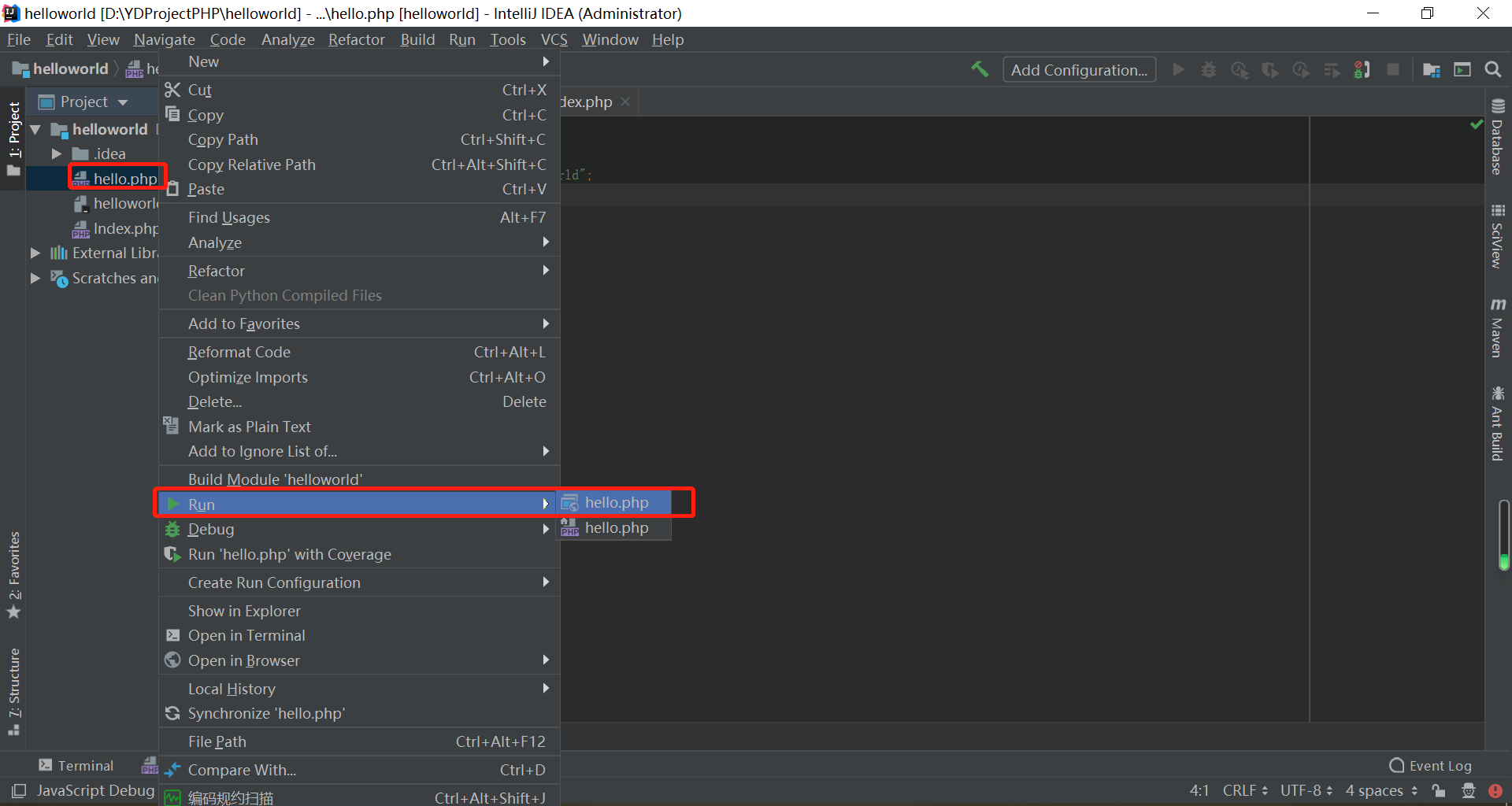Select hello.php in project tree
Viewport: 1512px width, 806px height.
pyautogui.click(x=116, y=179)
